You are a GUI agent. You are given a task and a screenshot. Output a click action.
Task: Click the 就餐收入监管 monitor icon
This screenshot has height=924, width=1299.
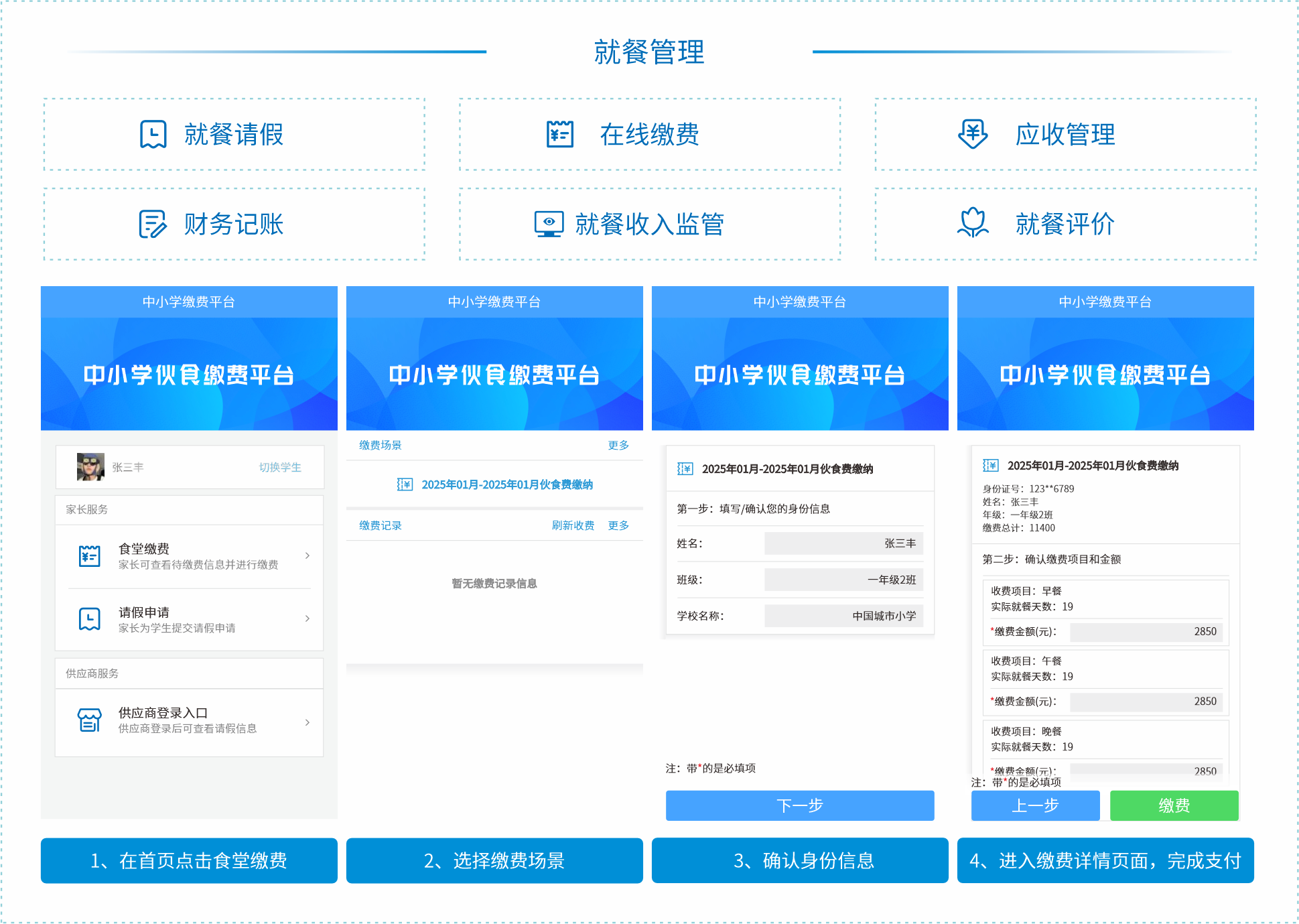click(x=549, y=224)
